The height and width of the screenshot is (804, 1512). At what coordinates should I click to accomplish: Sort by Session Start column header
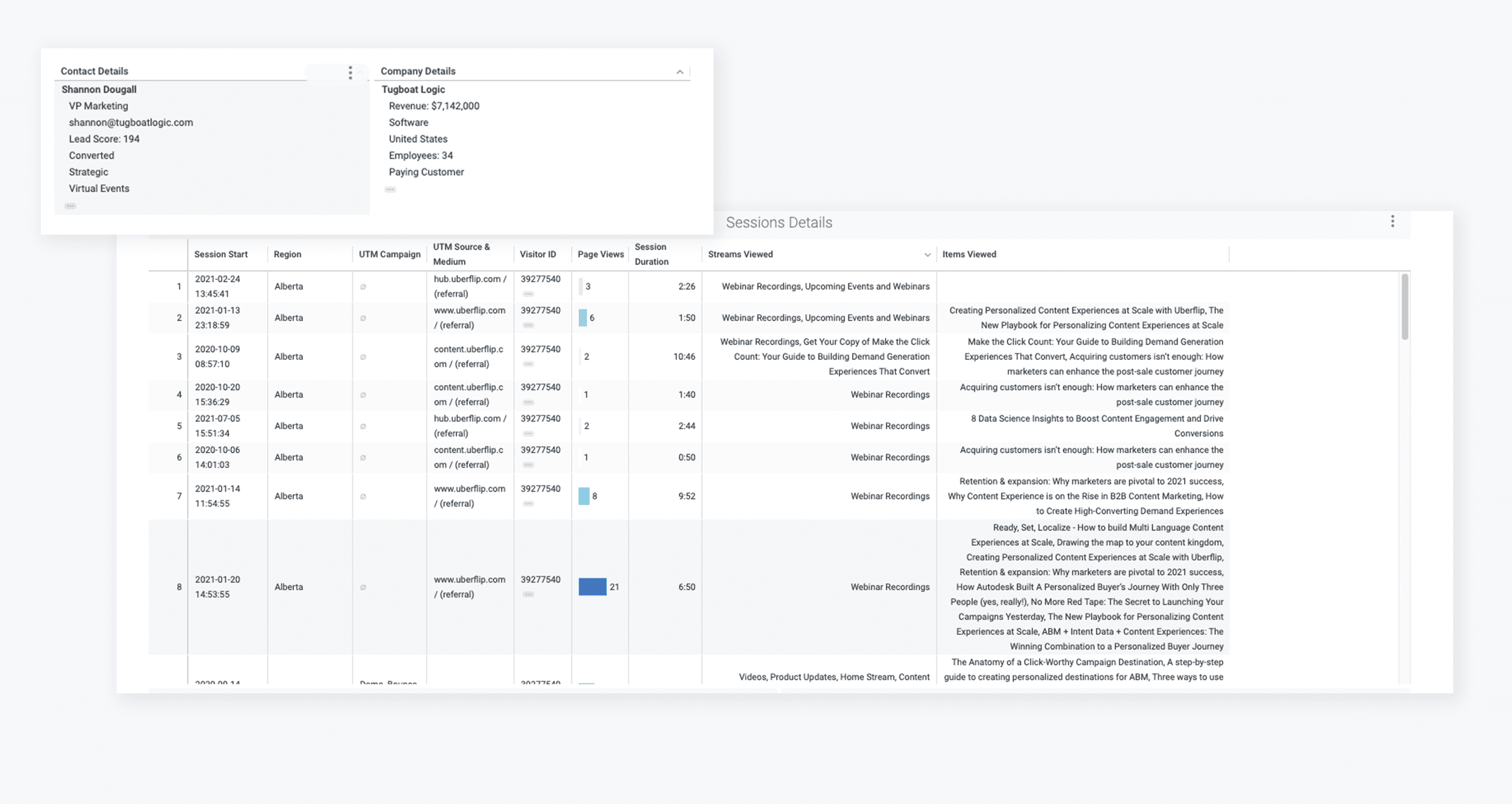coord(220,254)
